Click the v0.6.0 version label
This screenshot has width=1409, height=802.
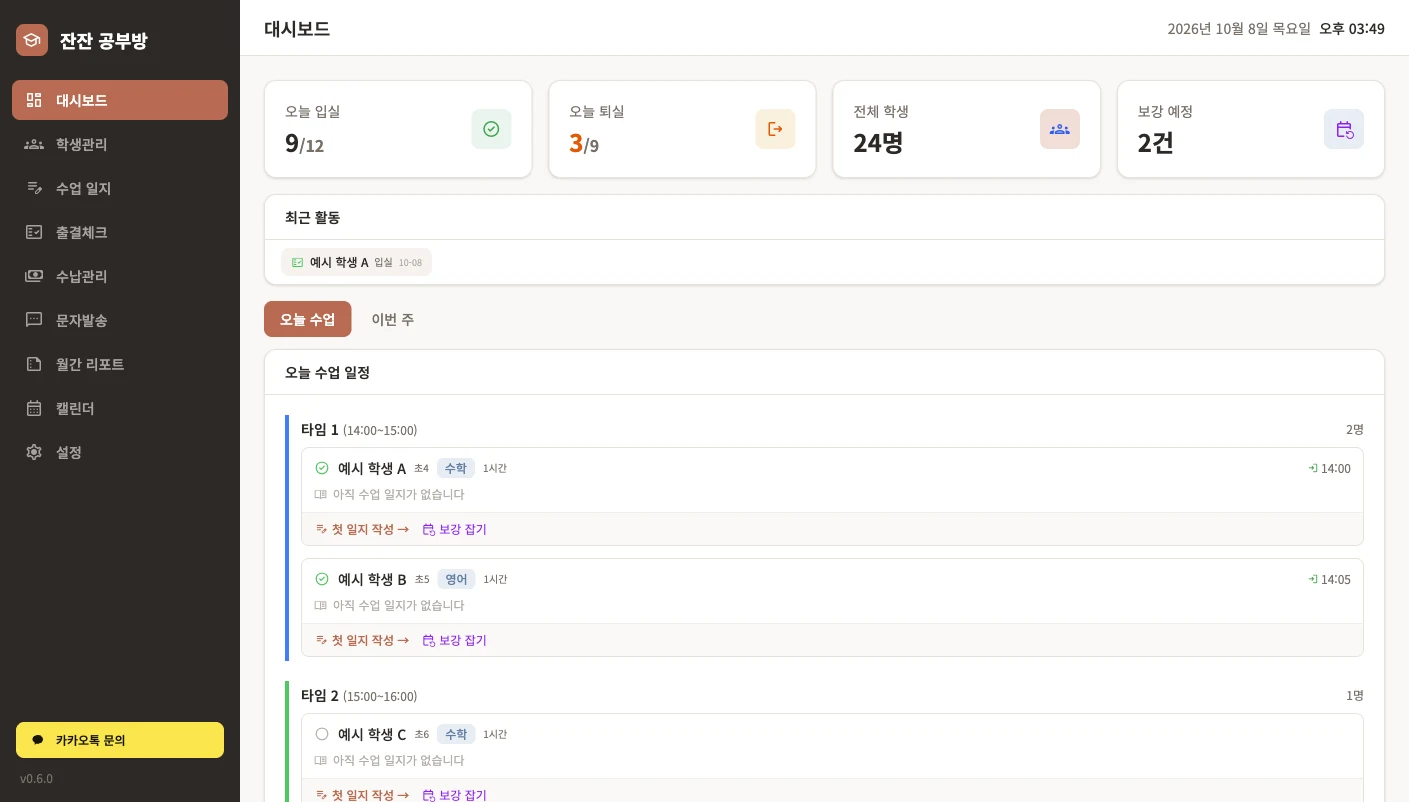click(x=36, y=779)
